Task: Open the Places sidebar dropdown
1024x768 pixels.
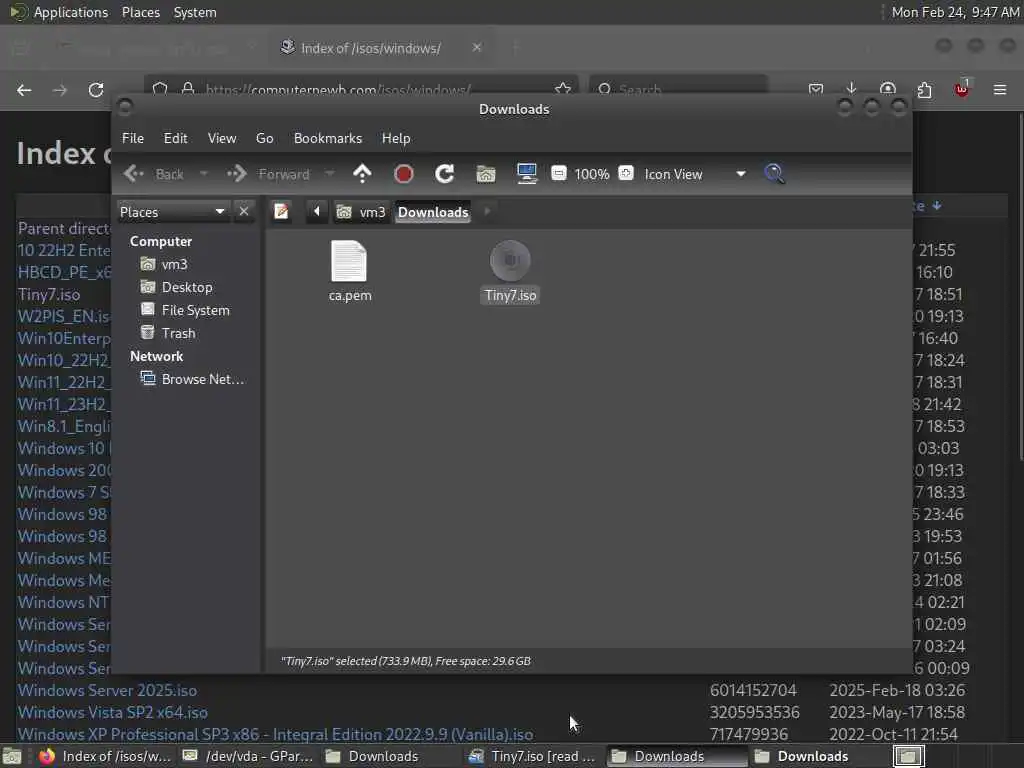Action: point(172,212)
